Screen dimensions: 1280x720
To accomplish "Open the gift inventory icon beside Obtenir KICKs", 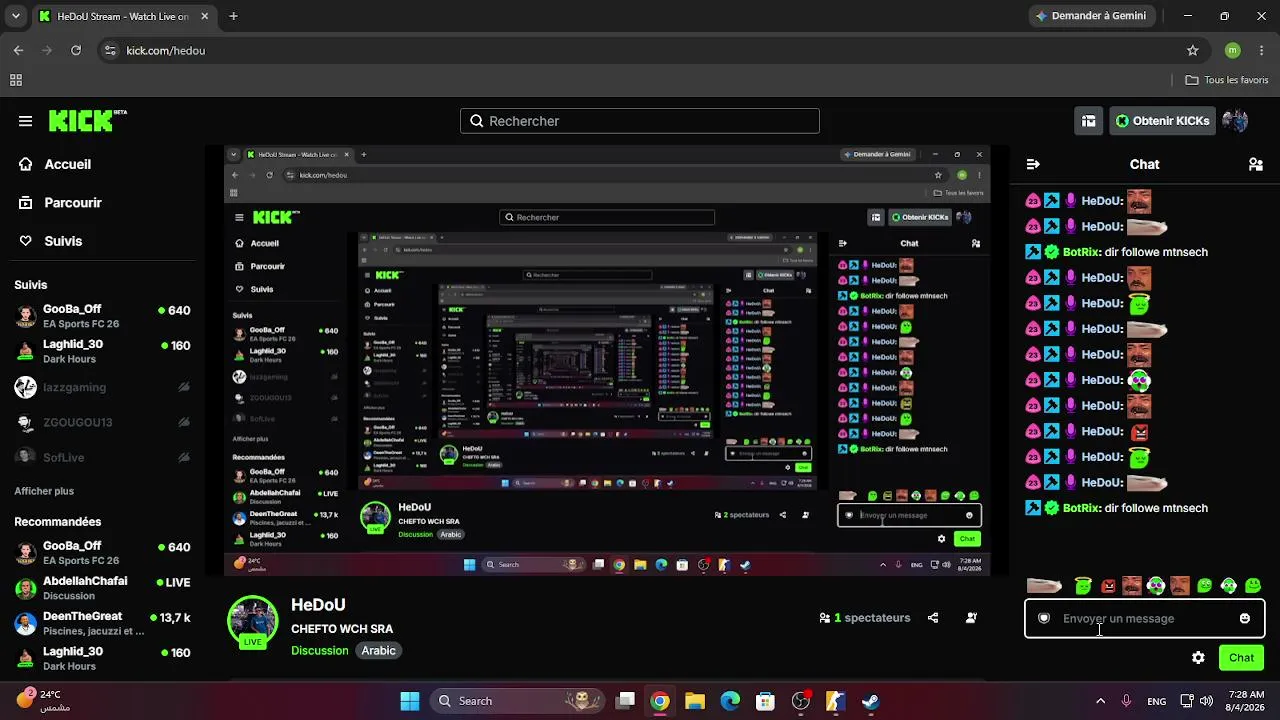I will [1088, 121].
